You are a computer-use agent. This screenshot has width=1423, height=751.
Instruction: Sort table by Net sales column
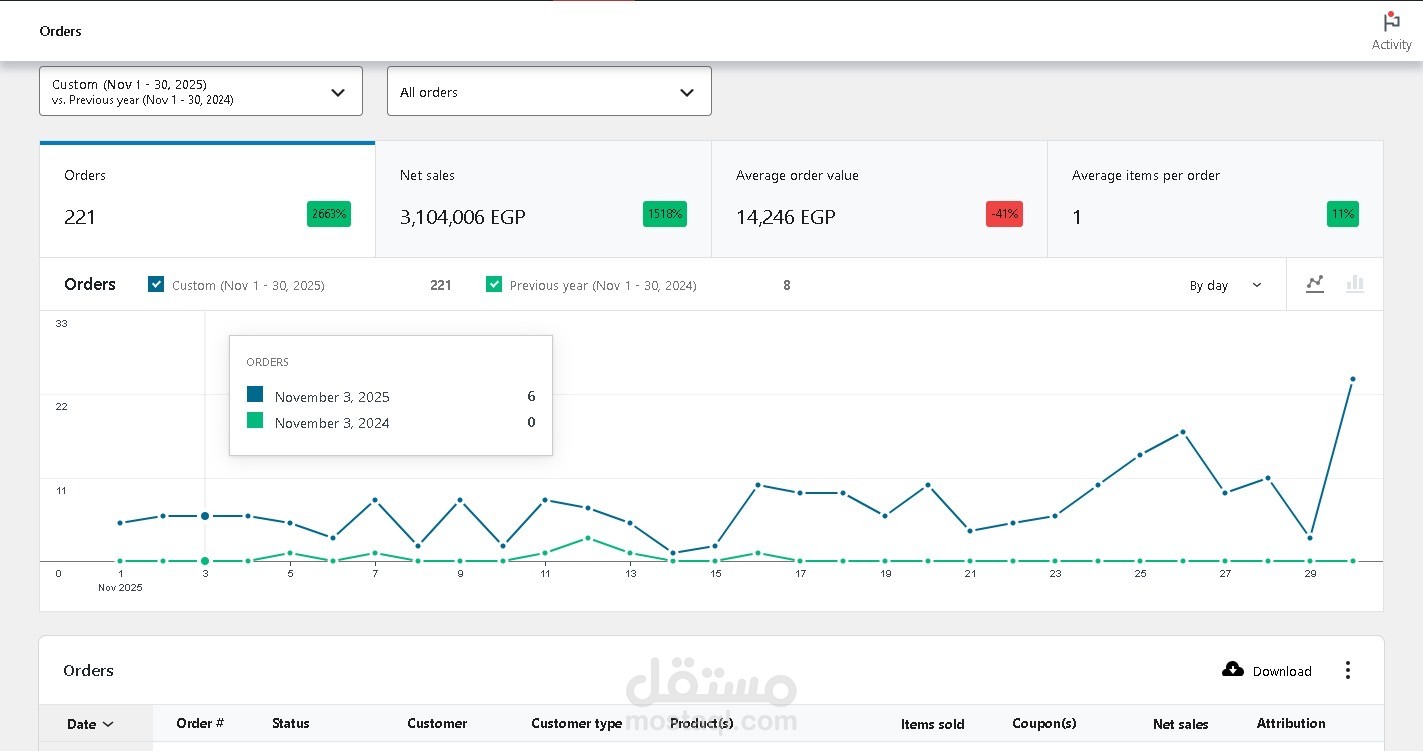[x=1180, y=724]
